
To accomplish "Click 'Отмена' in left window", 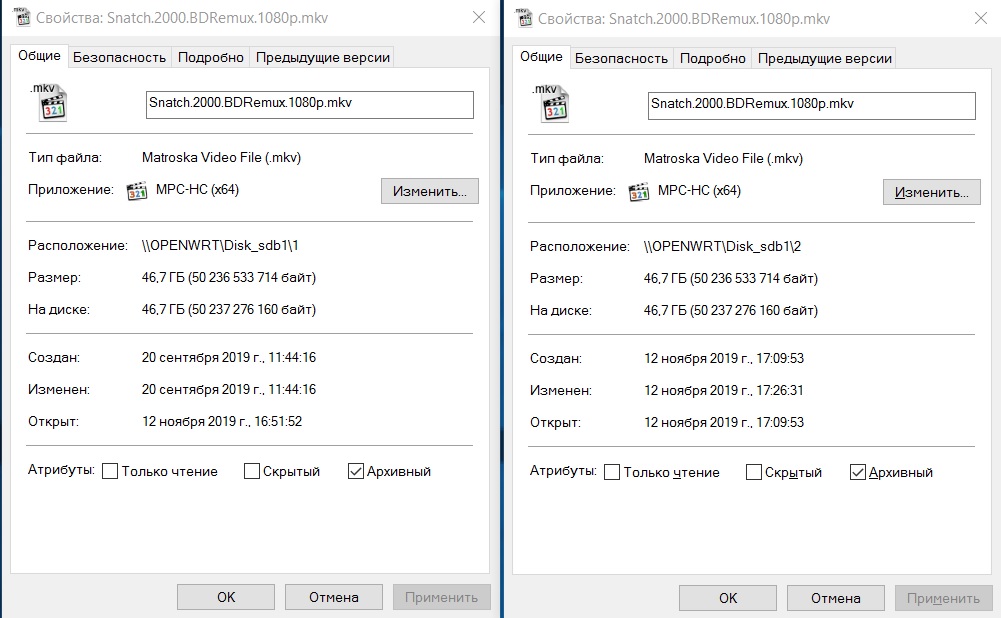I will 334,597.
